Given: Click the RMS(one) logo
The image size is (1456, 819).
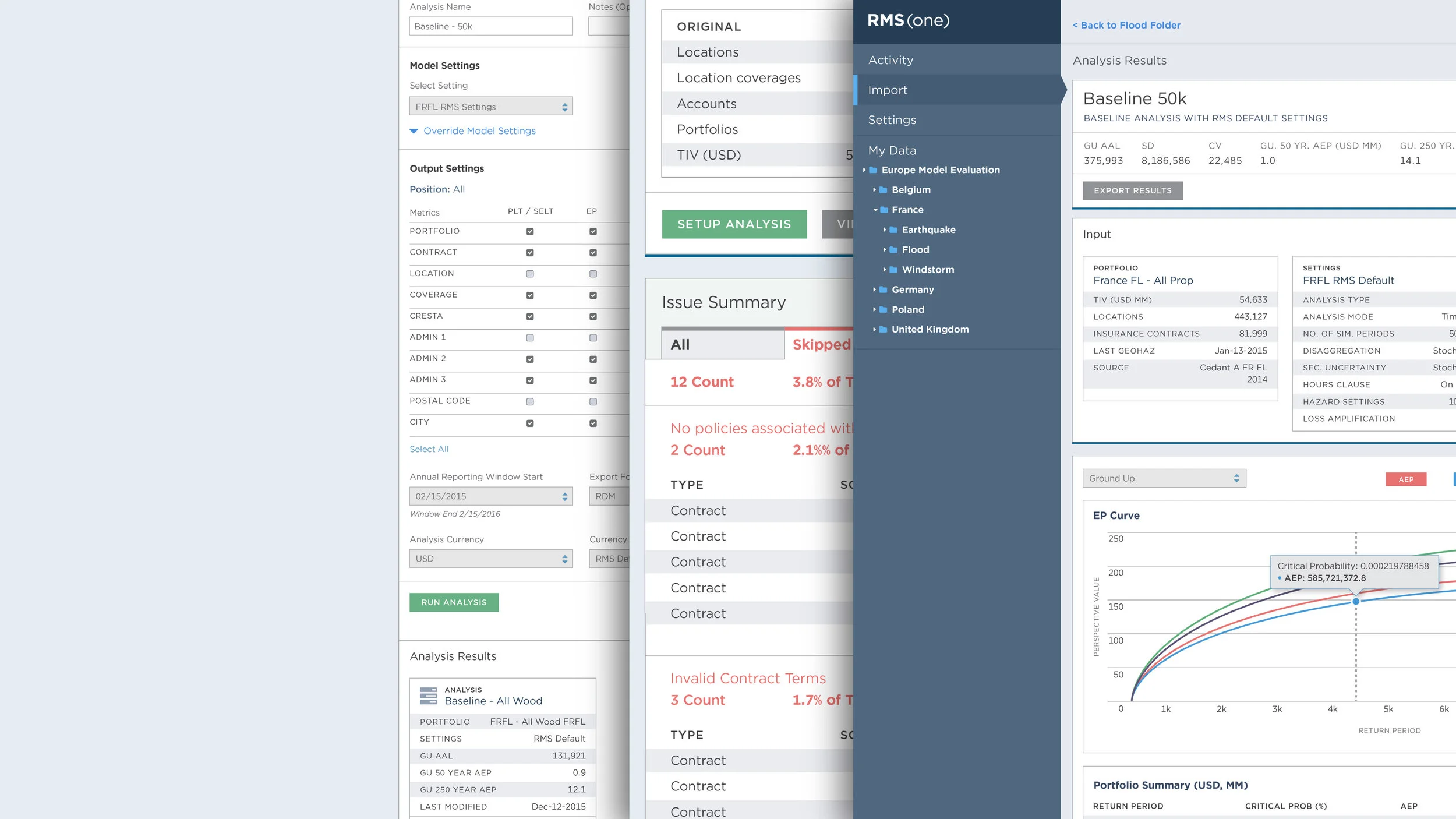Looking at the screenshot, I should (908, 20).
